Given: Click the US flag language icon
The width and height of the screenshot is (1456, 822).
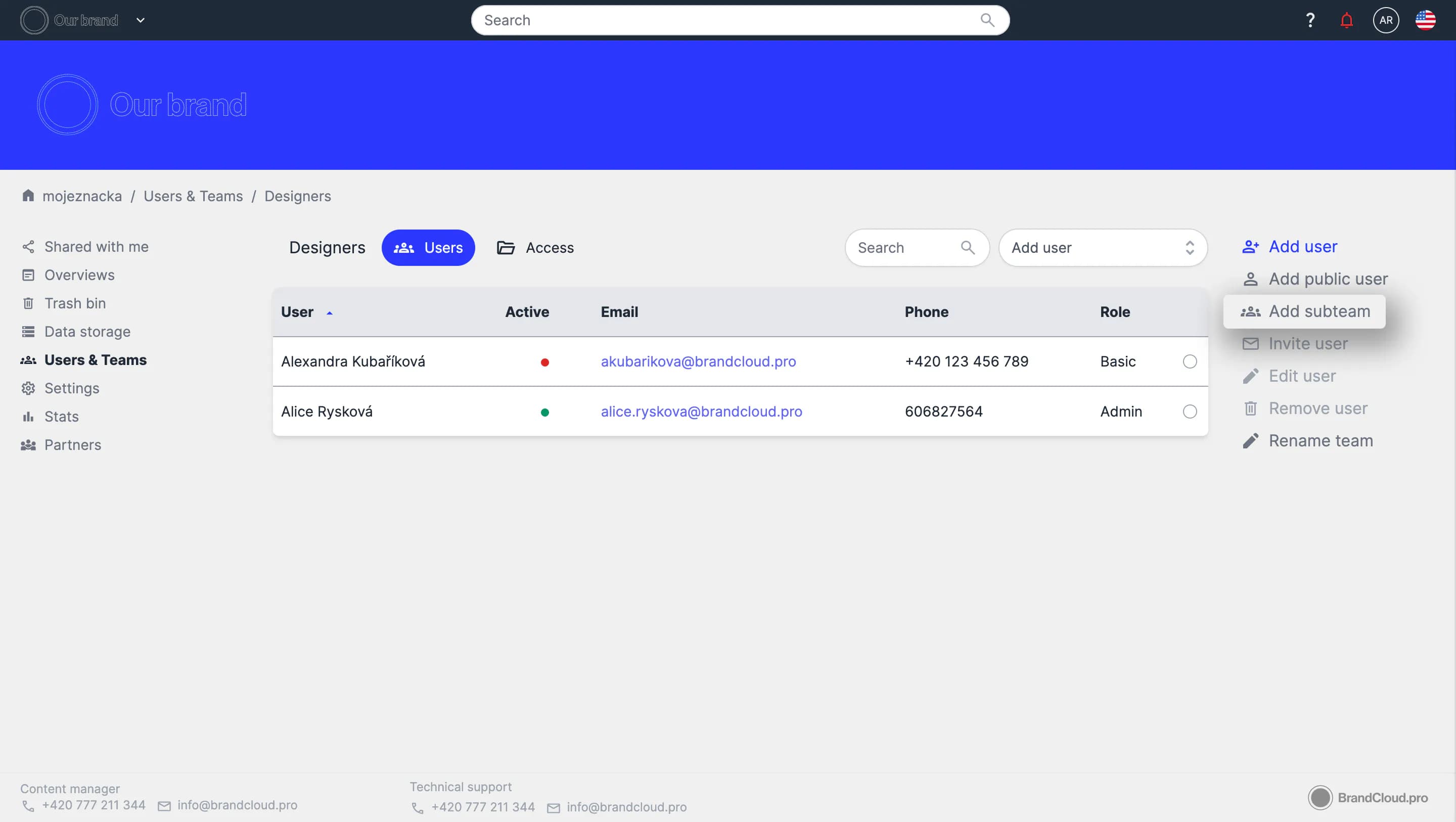Looking at the screenshot, I should click(1425, 20).
